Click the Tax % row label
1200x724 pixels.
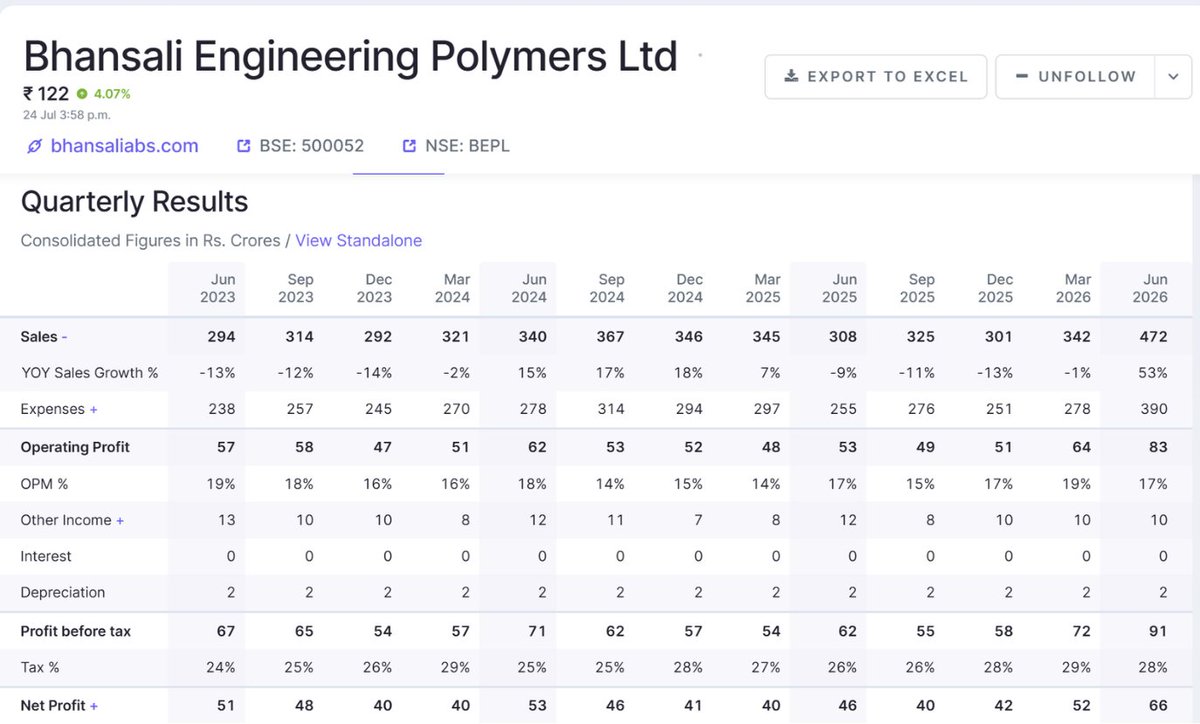pos(41,667)
